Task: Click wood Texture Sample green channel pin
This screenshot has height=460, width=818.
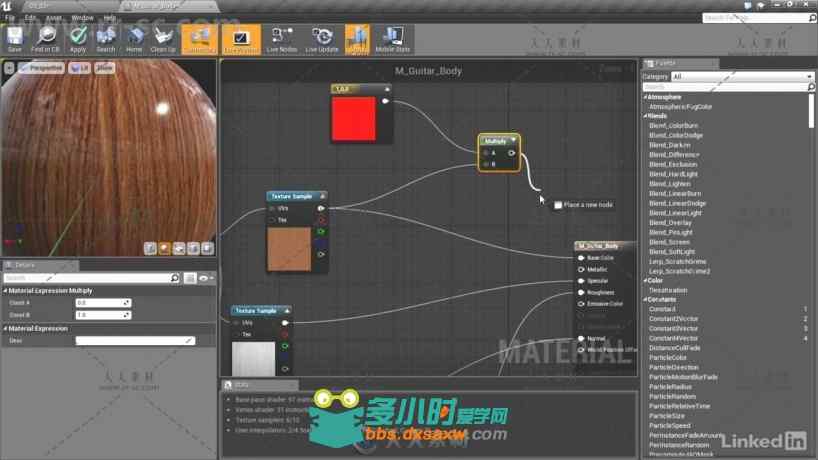Action: point(321,232)
